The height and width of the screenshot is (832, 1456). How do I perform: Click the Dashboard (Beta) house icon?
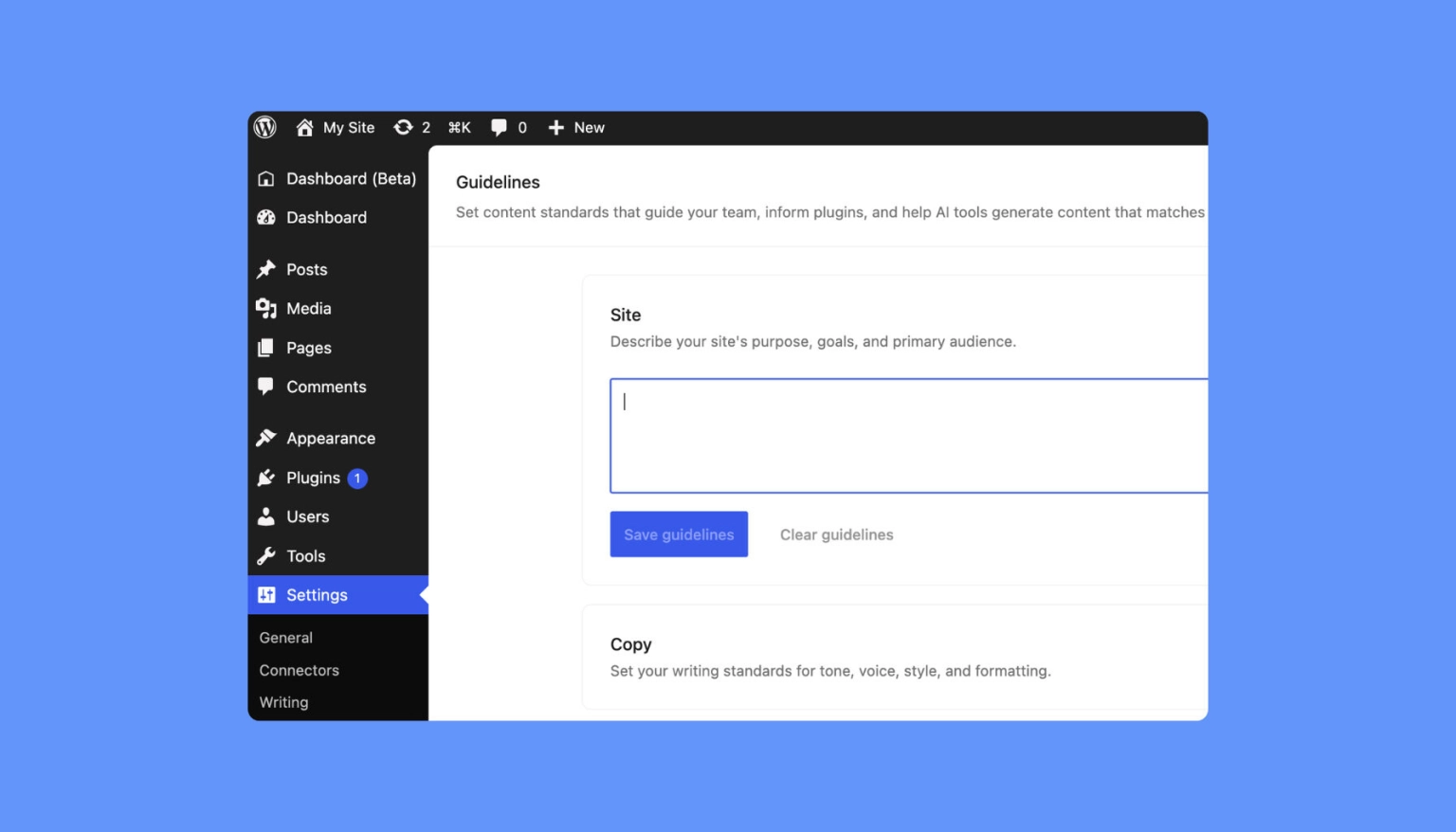(266, 179)
